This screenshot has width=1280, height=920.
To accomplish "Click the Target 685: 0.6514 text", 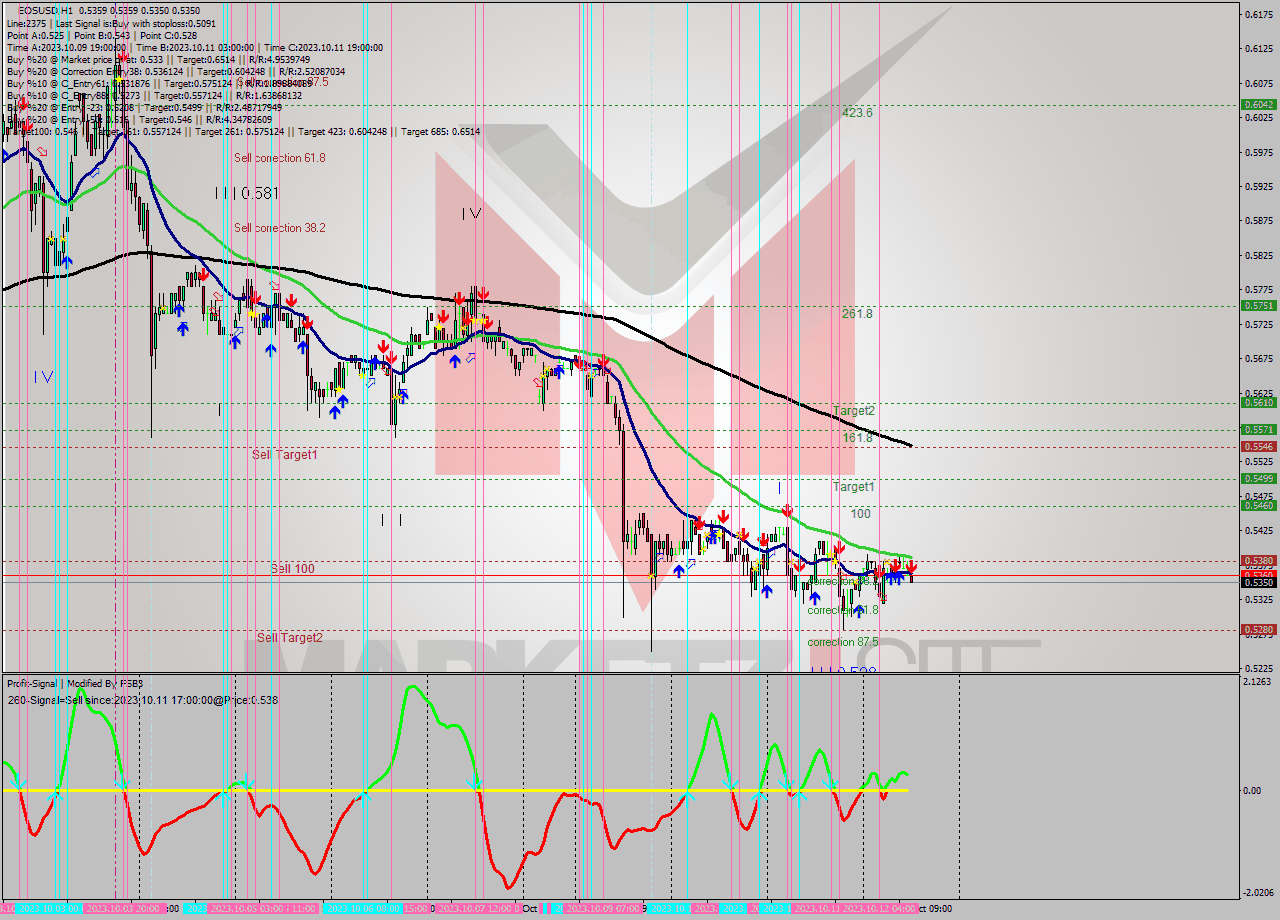I will click(x=440, y=131).
